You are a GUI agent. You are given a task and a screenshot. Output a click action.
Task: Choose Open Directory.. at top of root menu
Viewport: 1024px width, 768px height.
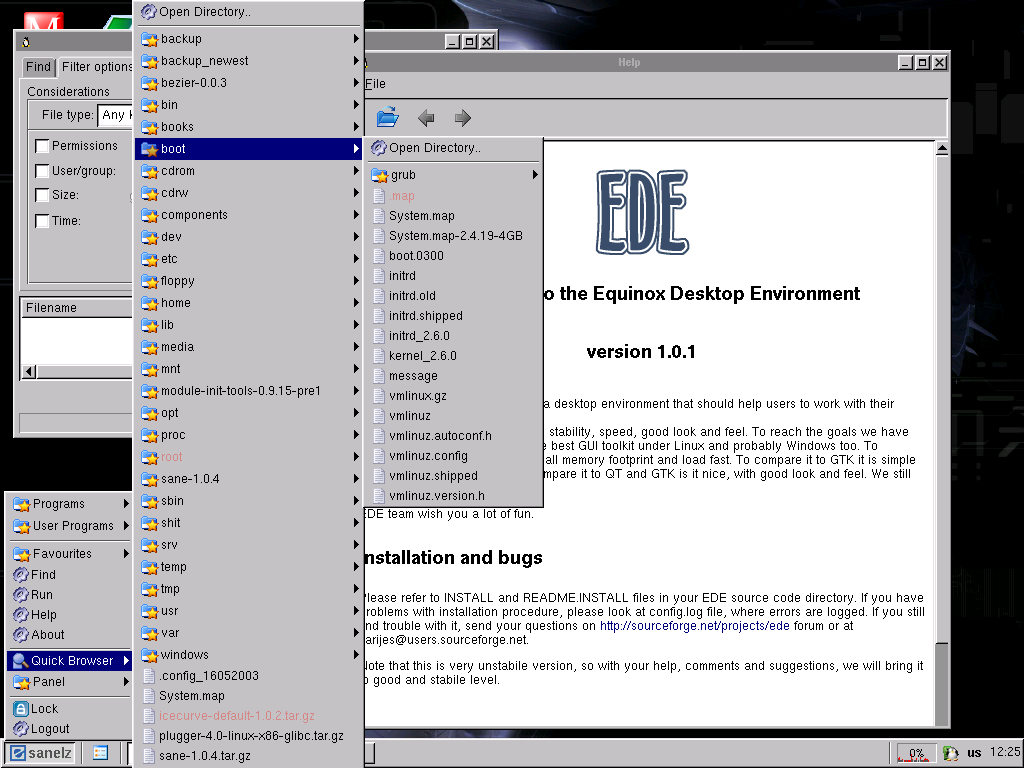[249, 12]
